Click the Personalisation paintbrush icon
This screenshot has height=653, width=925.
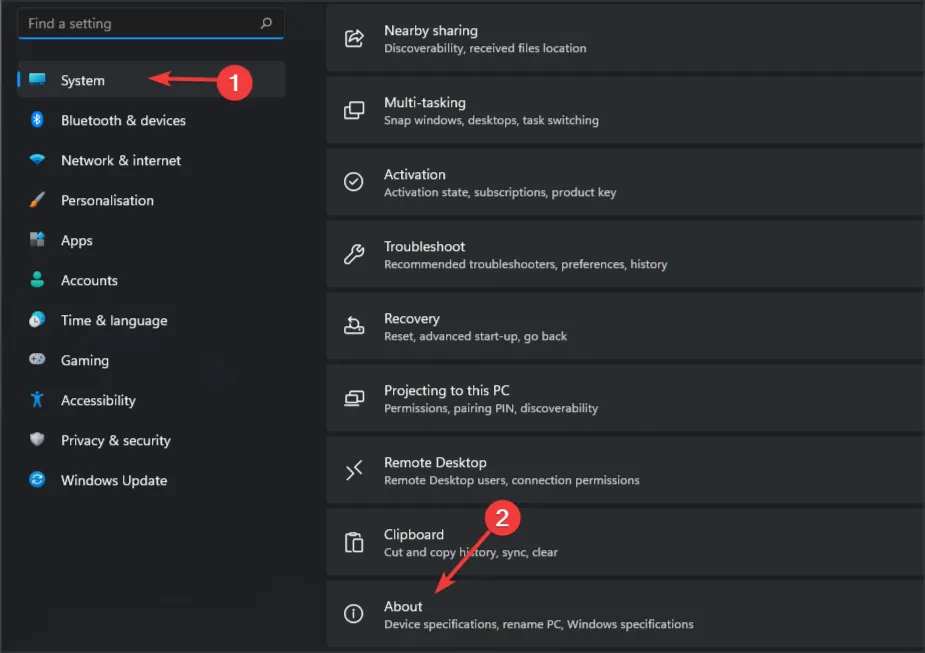coord(37,200)
